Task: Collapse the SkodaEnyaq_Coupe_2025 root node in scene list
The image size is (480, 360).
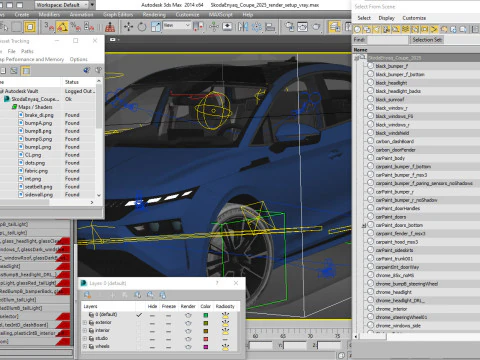Action: [356, 58]
